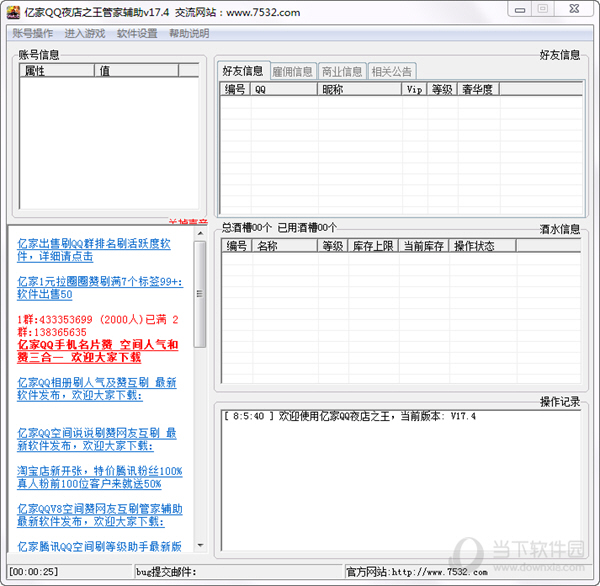The image size is (600, 586).
Task: Switch to the 好友信息 tab
Action: point(243,70)
